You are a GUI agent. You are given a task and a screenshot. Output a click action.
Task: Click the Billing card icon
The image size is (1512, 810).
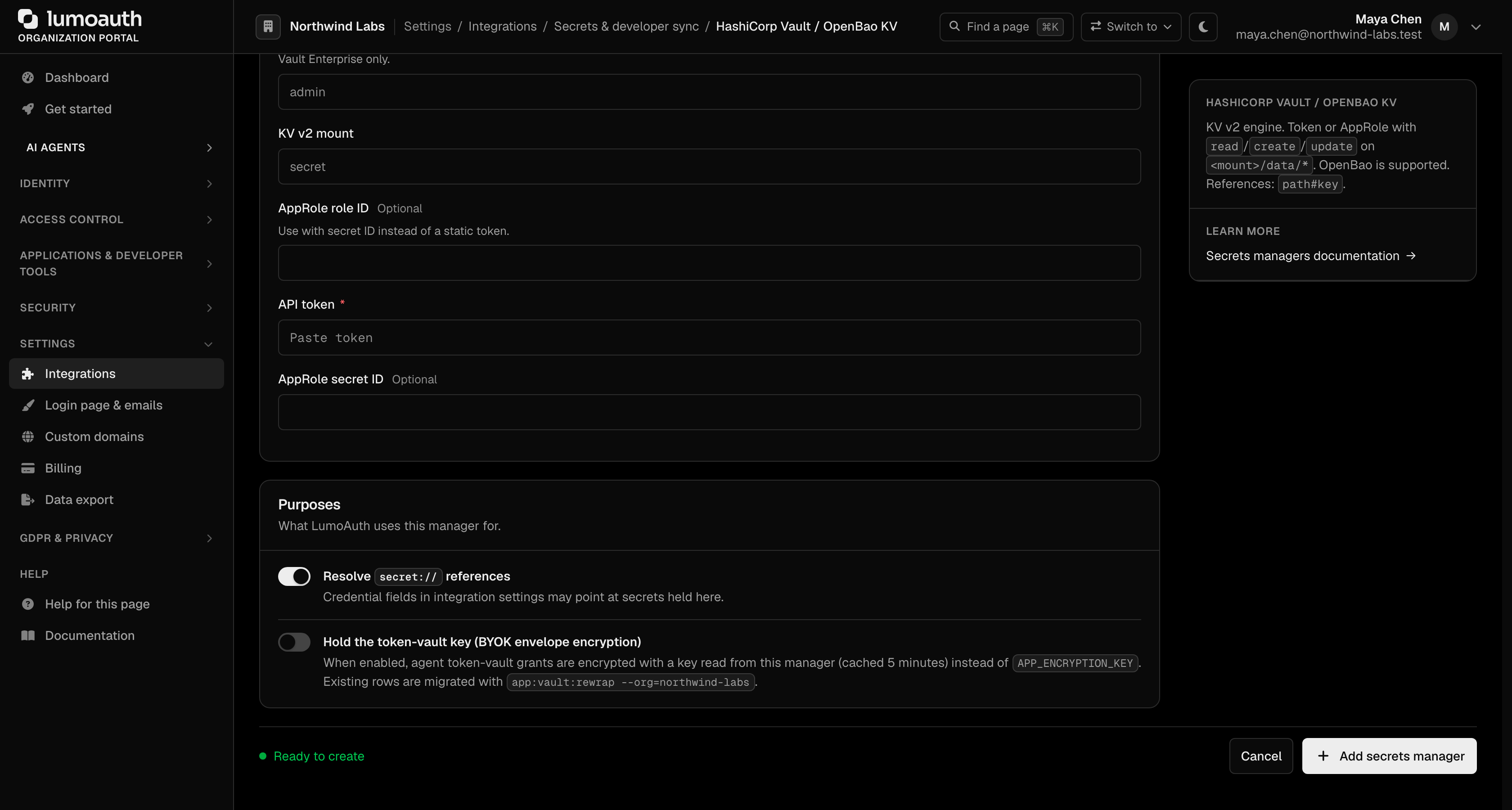click(x=27, y=468)
